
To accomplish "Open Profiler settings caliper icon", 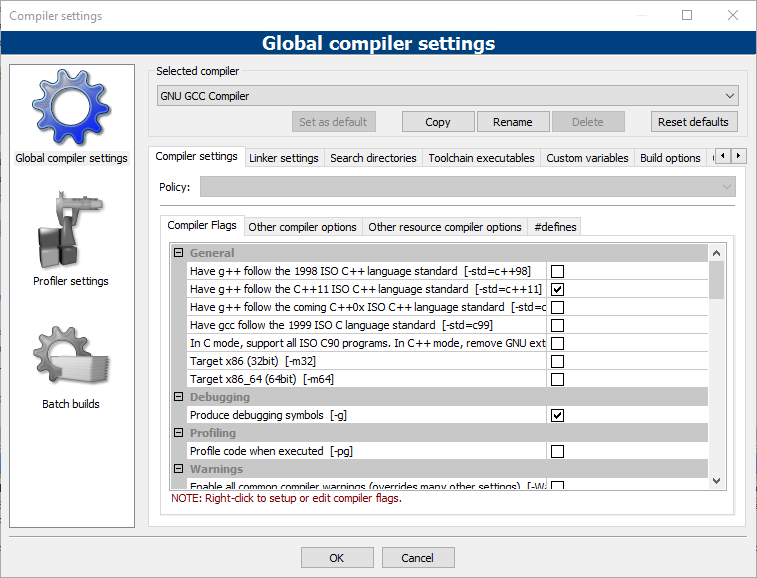I will (70, 229).
